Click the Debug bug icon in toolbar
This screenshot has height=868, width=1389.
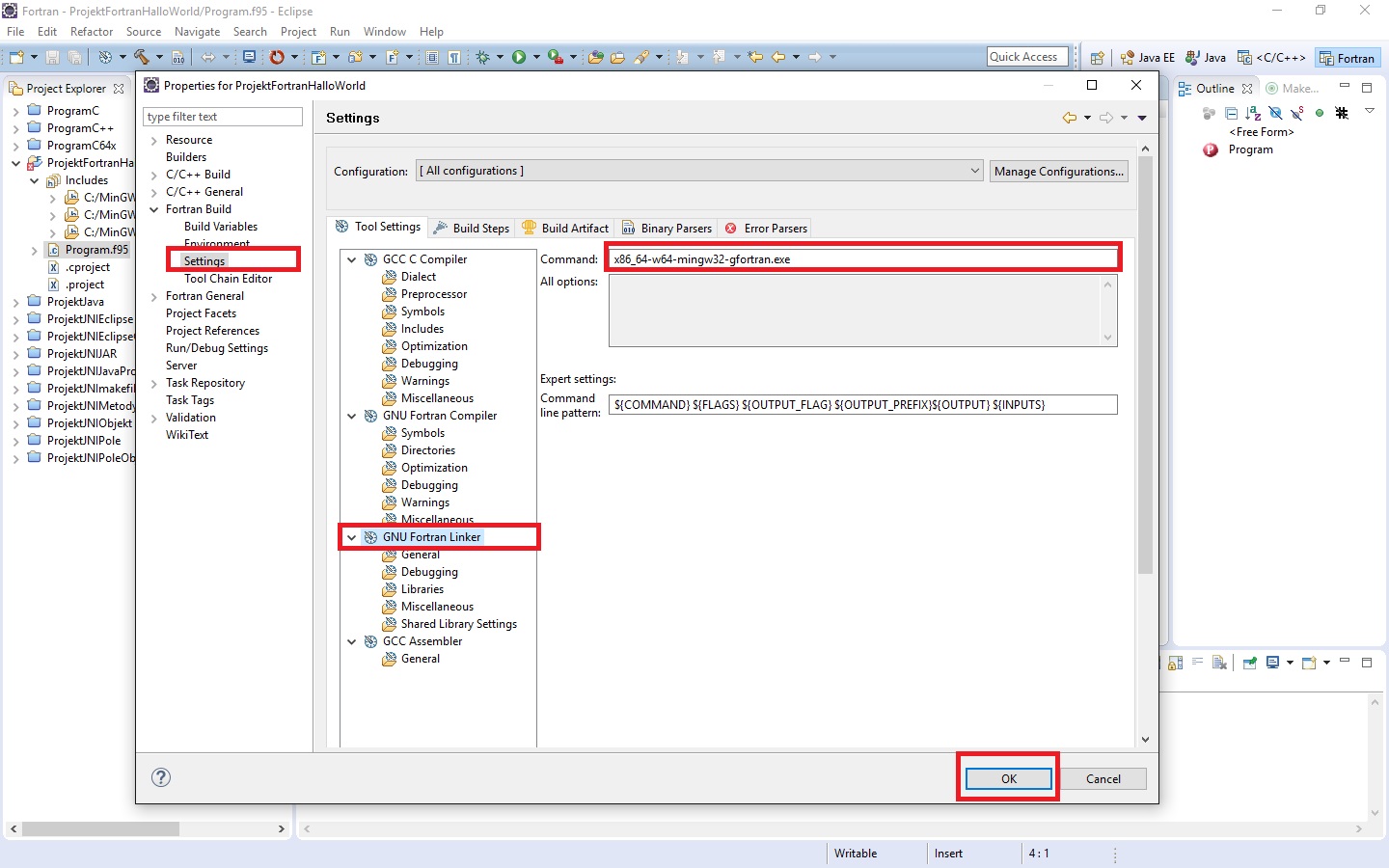482,57
